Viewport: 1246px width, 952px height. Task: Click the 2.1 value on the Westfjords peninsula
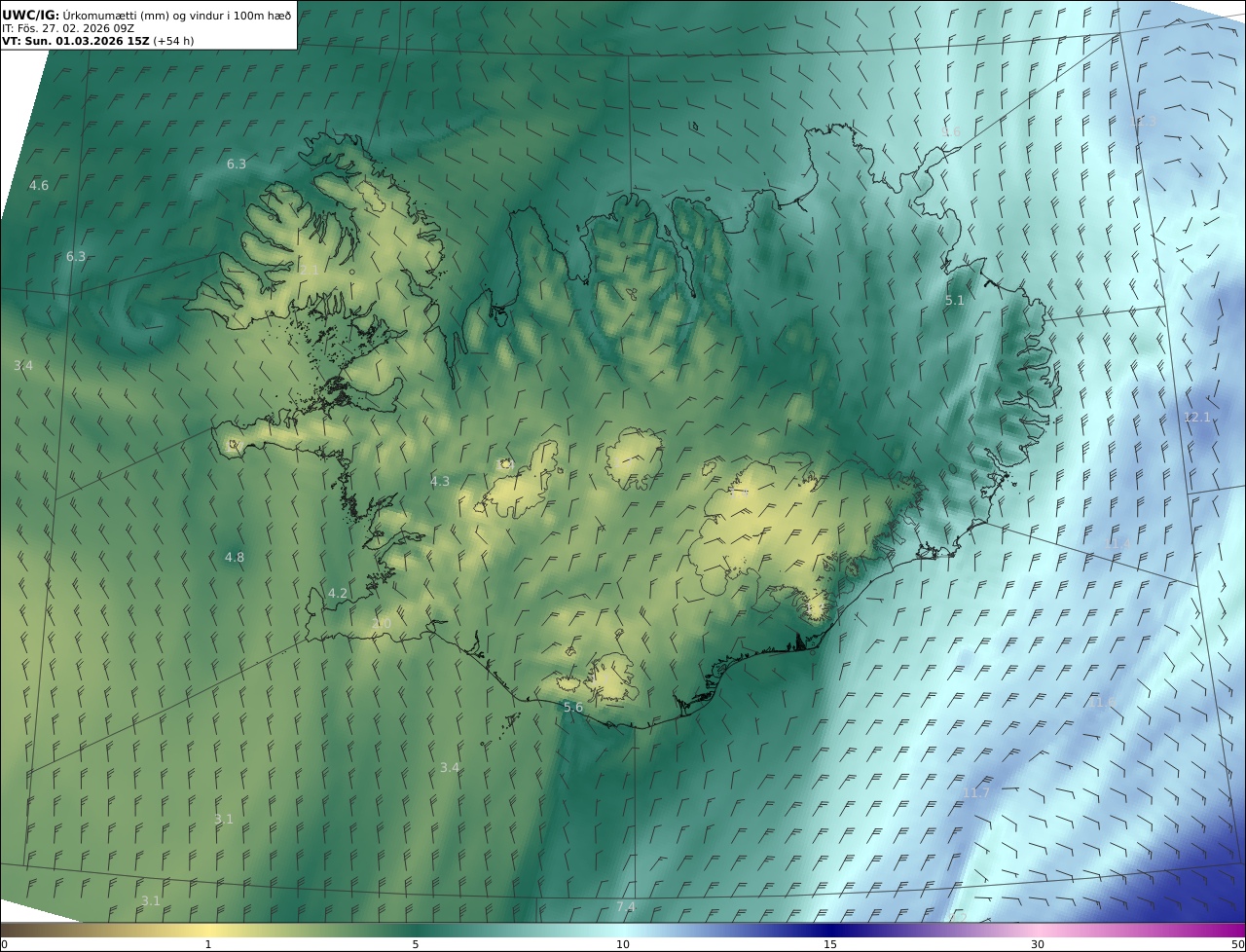pyautogui.click(x=310, y=270)
